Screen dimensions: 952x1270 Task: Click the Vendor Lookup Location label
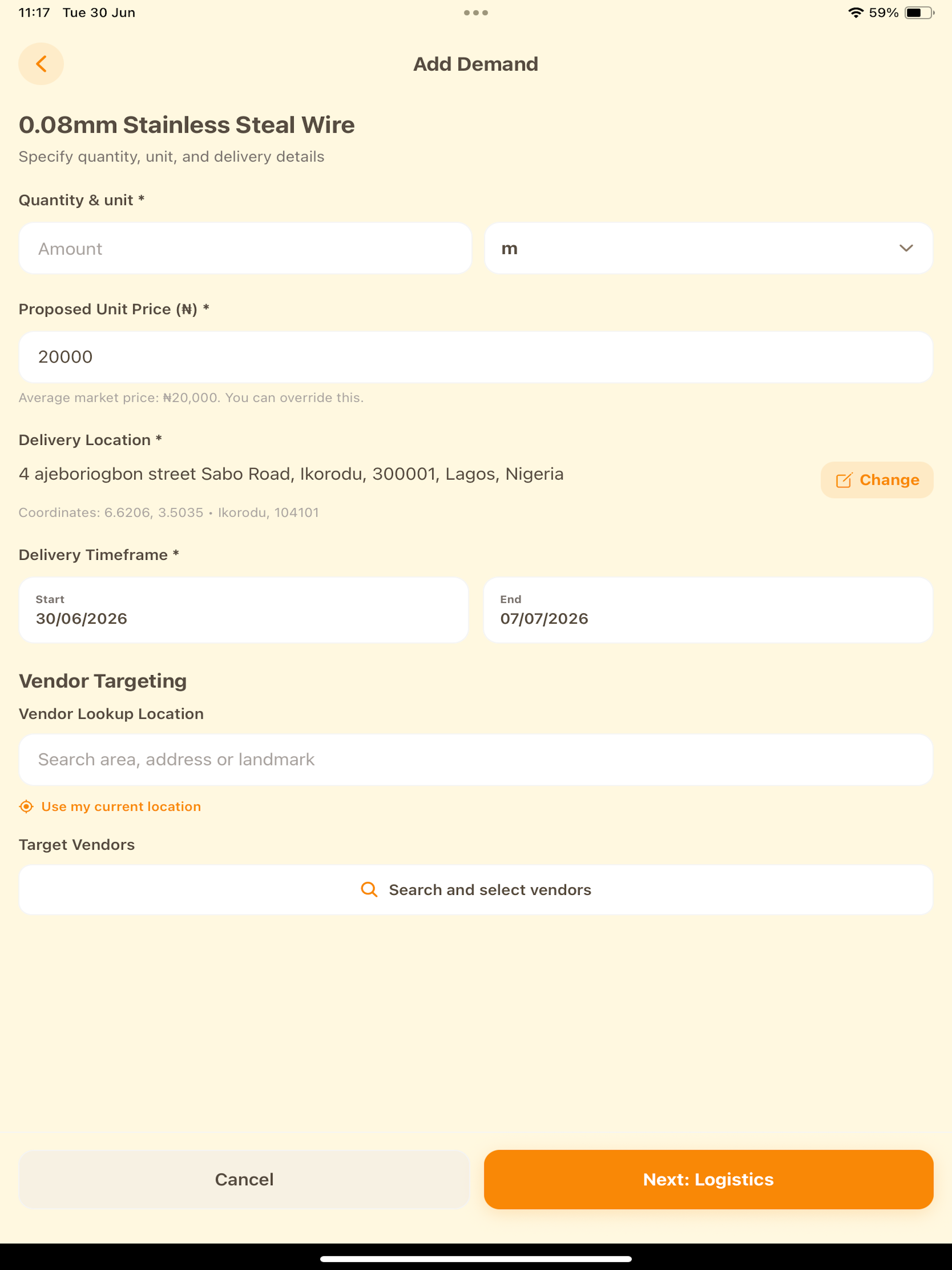click(x=111, y=713)
